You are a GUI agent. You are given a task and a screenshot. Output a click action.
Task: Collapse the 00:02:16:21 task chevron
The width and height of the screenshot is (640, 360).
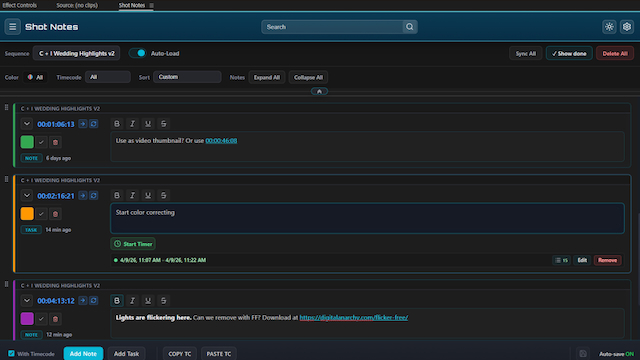pyautogui.click(x=27, y=196)
